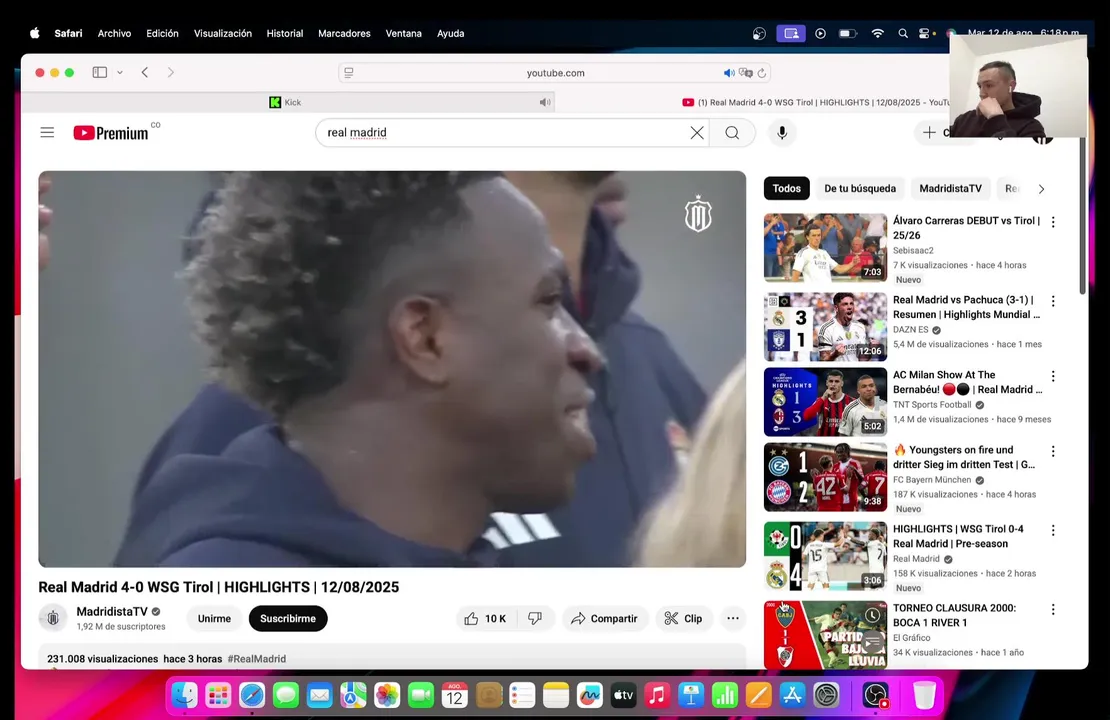1110x720 pixels.
Task: Open AC Milan Show At The Bernabéu title
Action: 967,382
